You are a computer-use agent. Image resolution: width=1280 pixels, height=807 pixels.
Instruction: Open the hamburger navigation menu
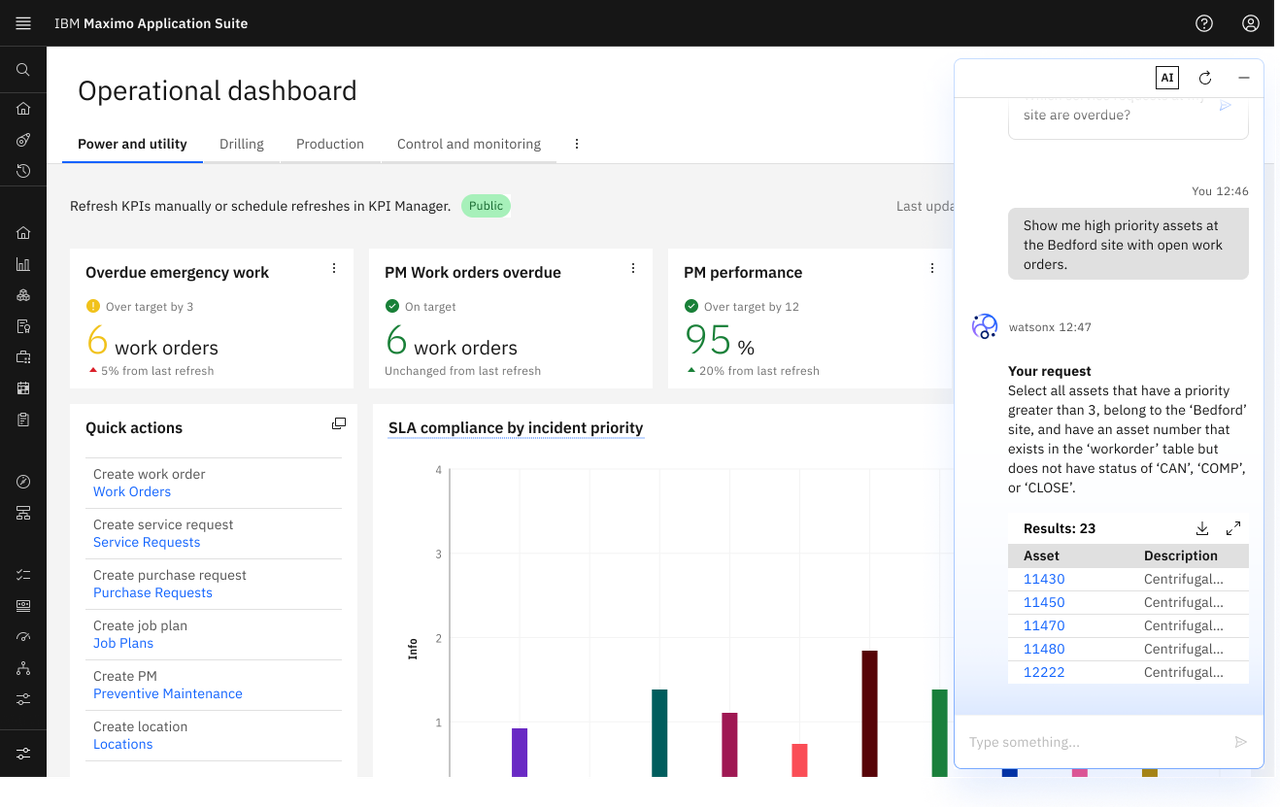click(x=23, y=23)
